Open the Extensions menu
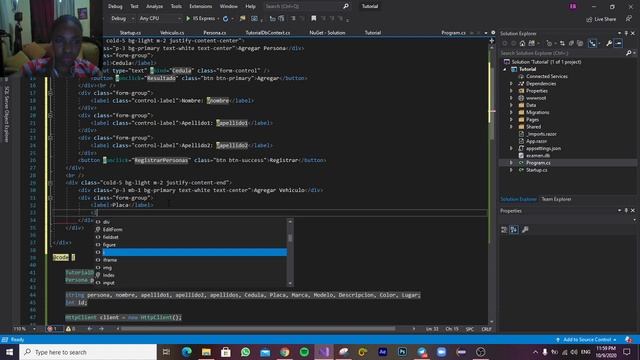 [x=200, y=6]
